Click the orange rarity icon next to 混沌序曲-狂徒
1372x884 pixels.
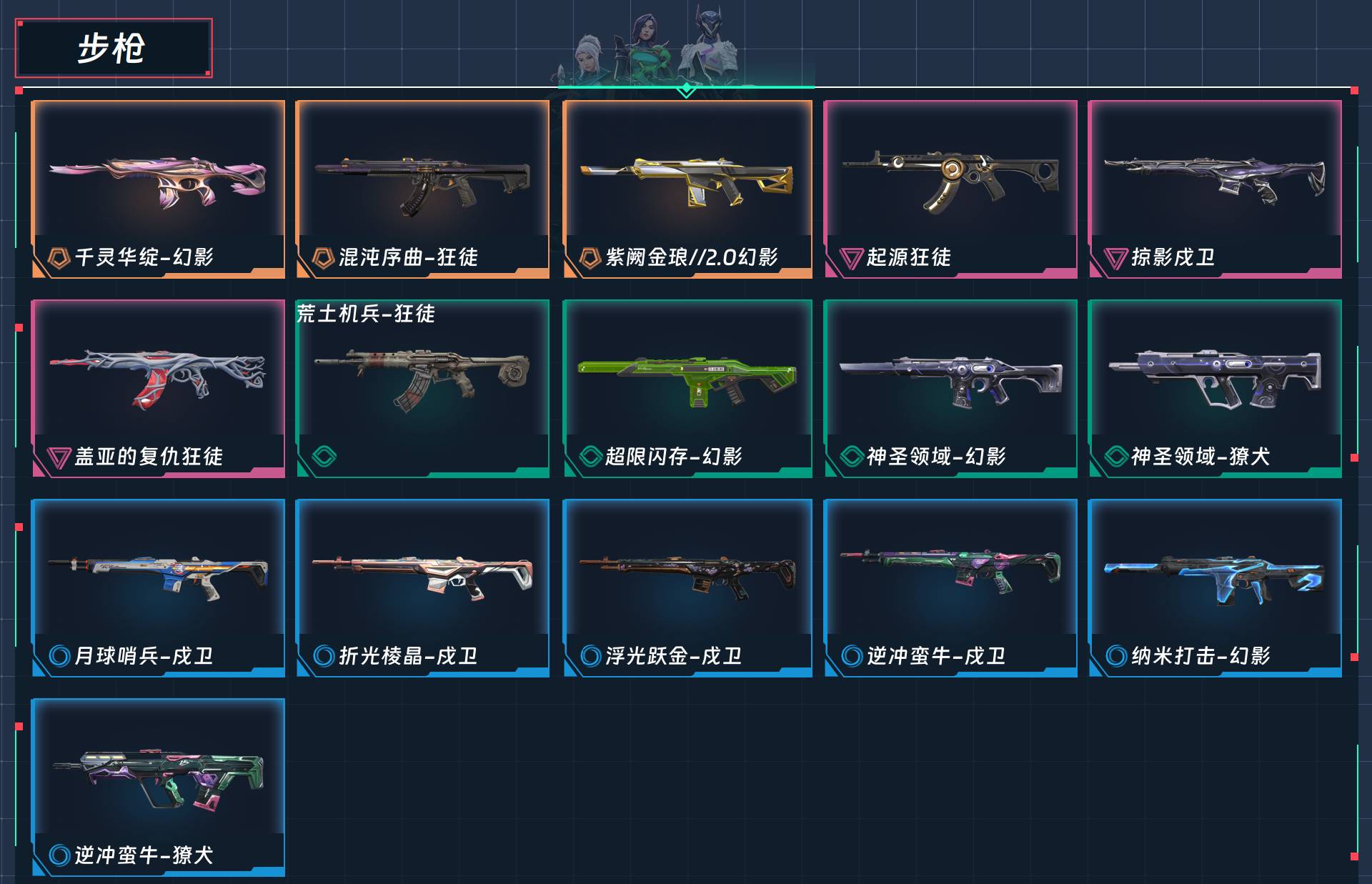(x=324, y=257)
